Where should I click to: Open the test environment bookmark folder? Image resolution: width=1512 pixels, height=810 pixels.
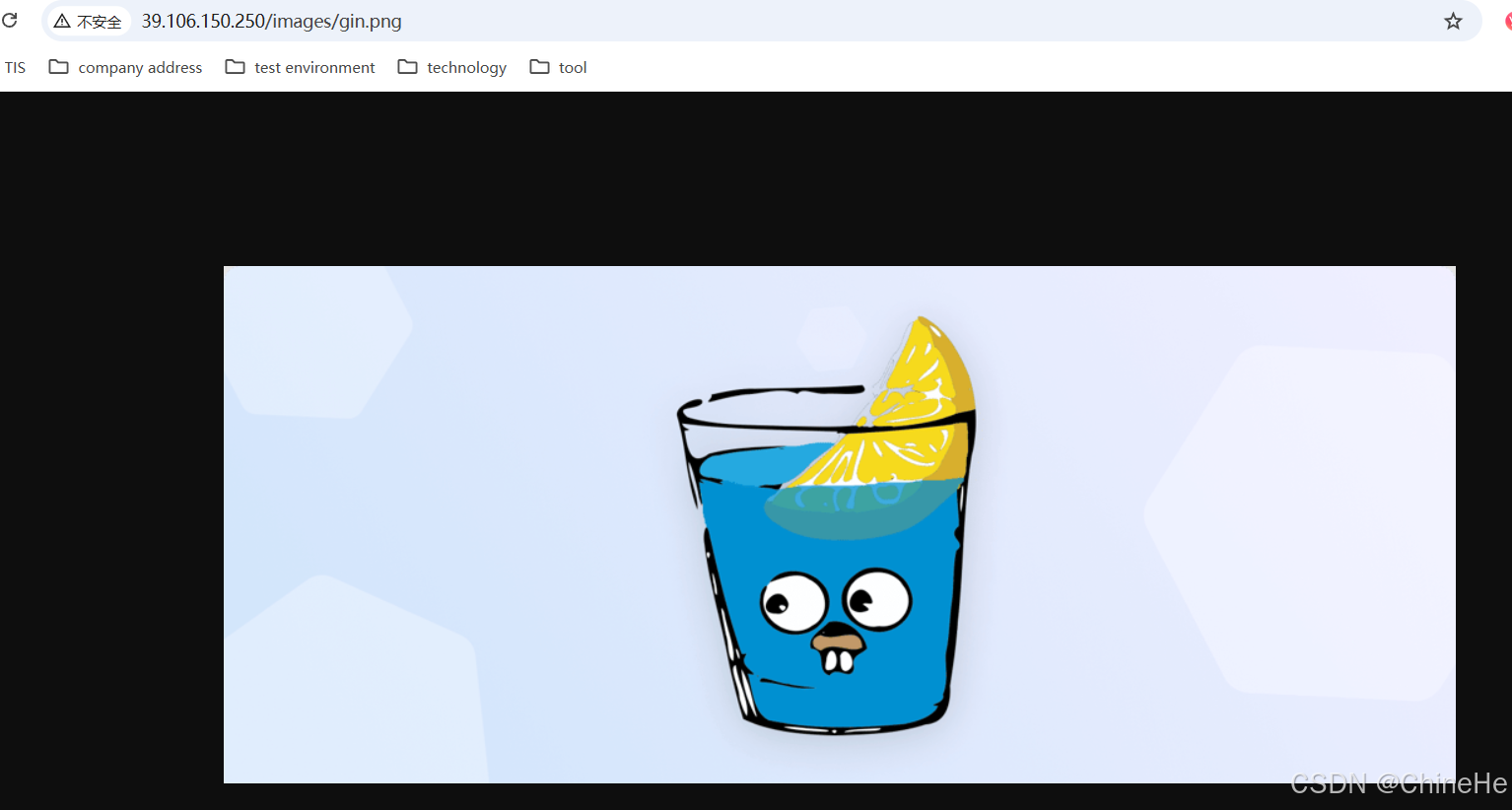click(x=301, y=67)
